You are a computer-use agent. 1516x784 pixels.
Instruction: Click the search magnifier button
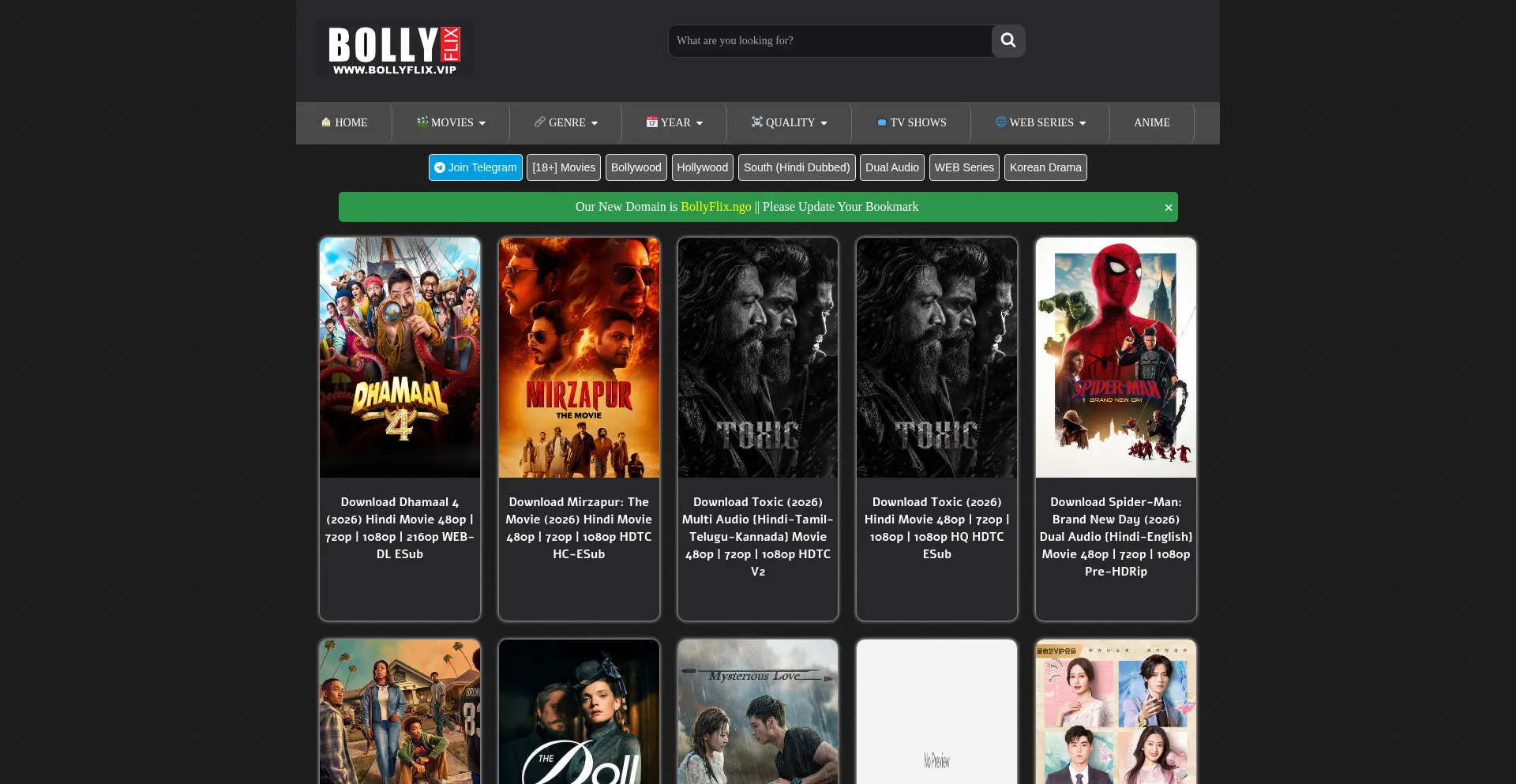point(1008,40)
